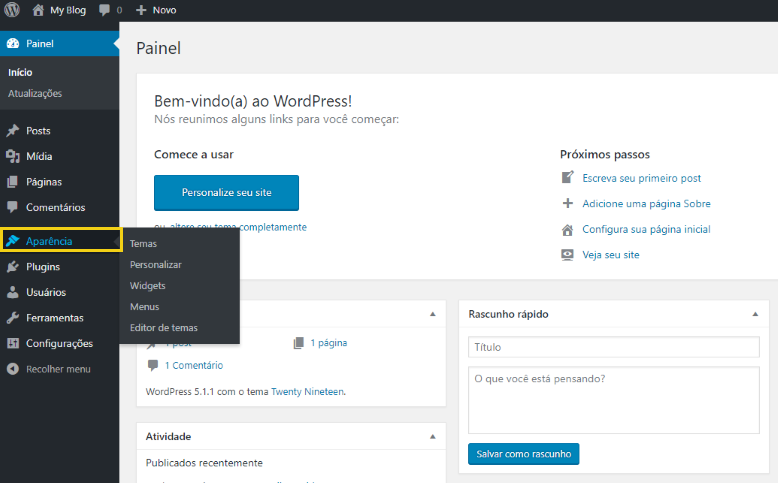The height and width of the screenshot is (483, 778).
Task: Click the comment icon beside 1 Comentário
Action: click(x=153, y=365)
